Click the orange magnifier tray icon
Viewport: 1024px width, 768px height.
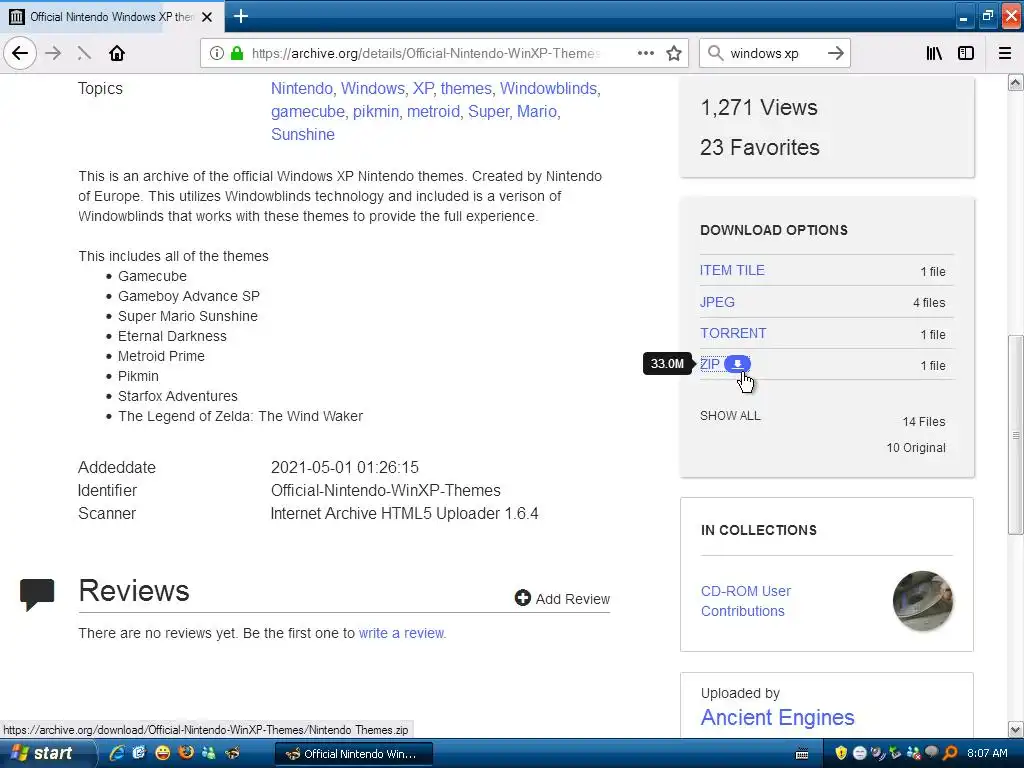[950, 753]
